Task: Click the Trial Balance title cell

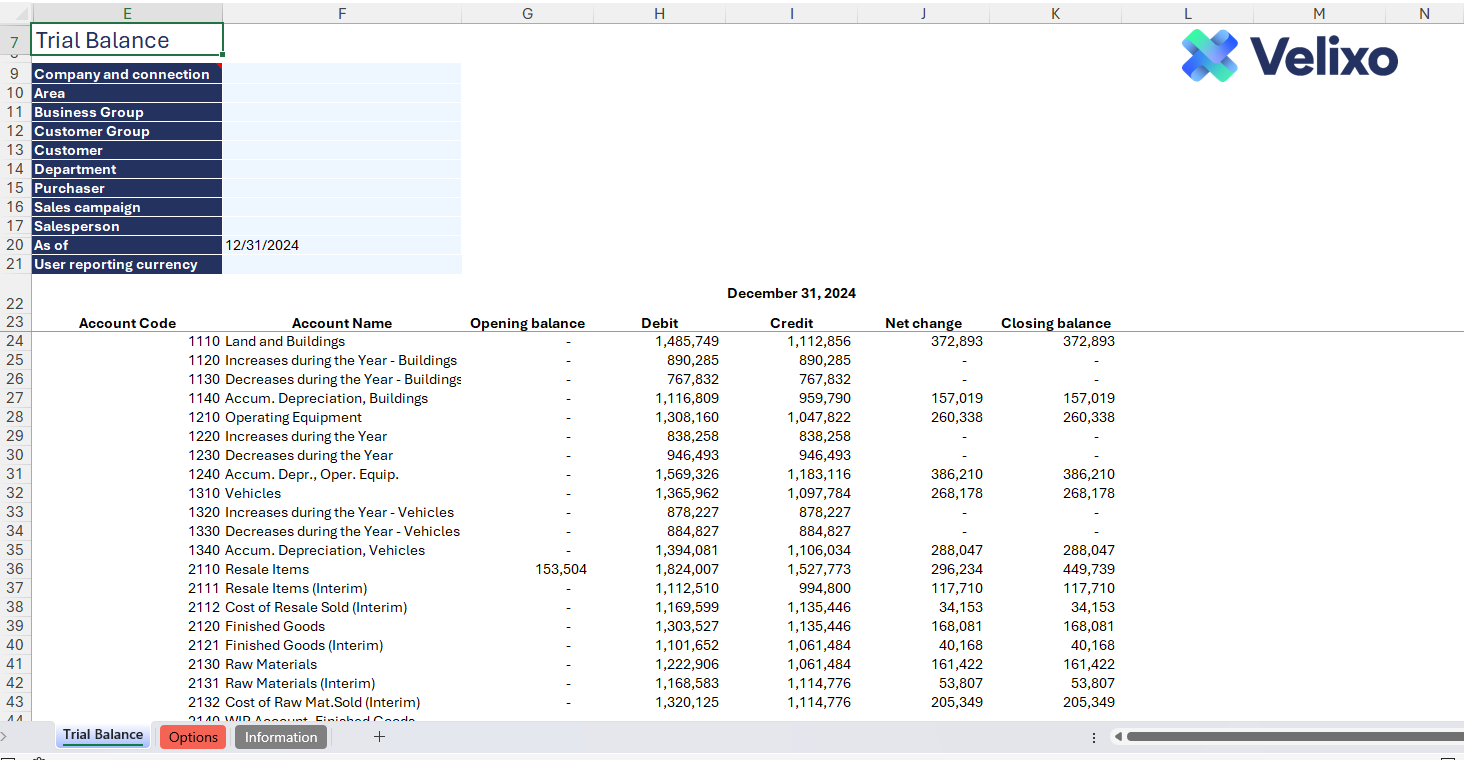Action: [127, 41]
